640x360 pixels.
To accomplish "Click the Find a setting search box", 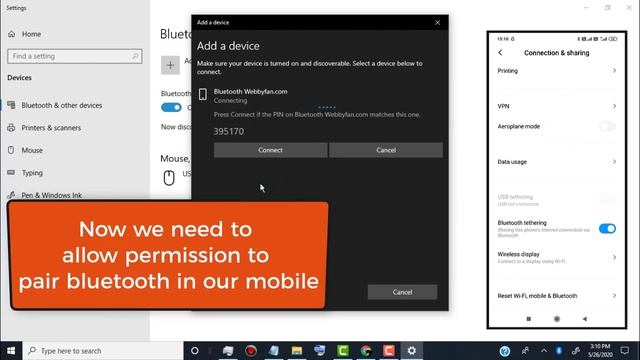I will [x=75, y=56].
